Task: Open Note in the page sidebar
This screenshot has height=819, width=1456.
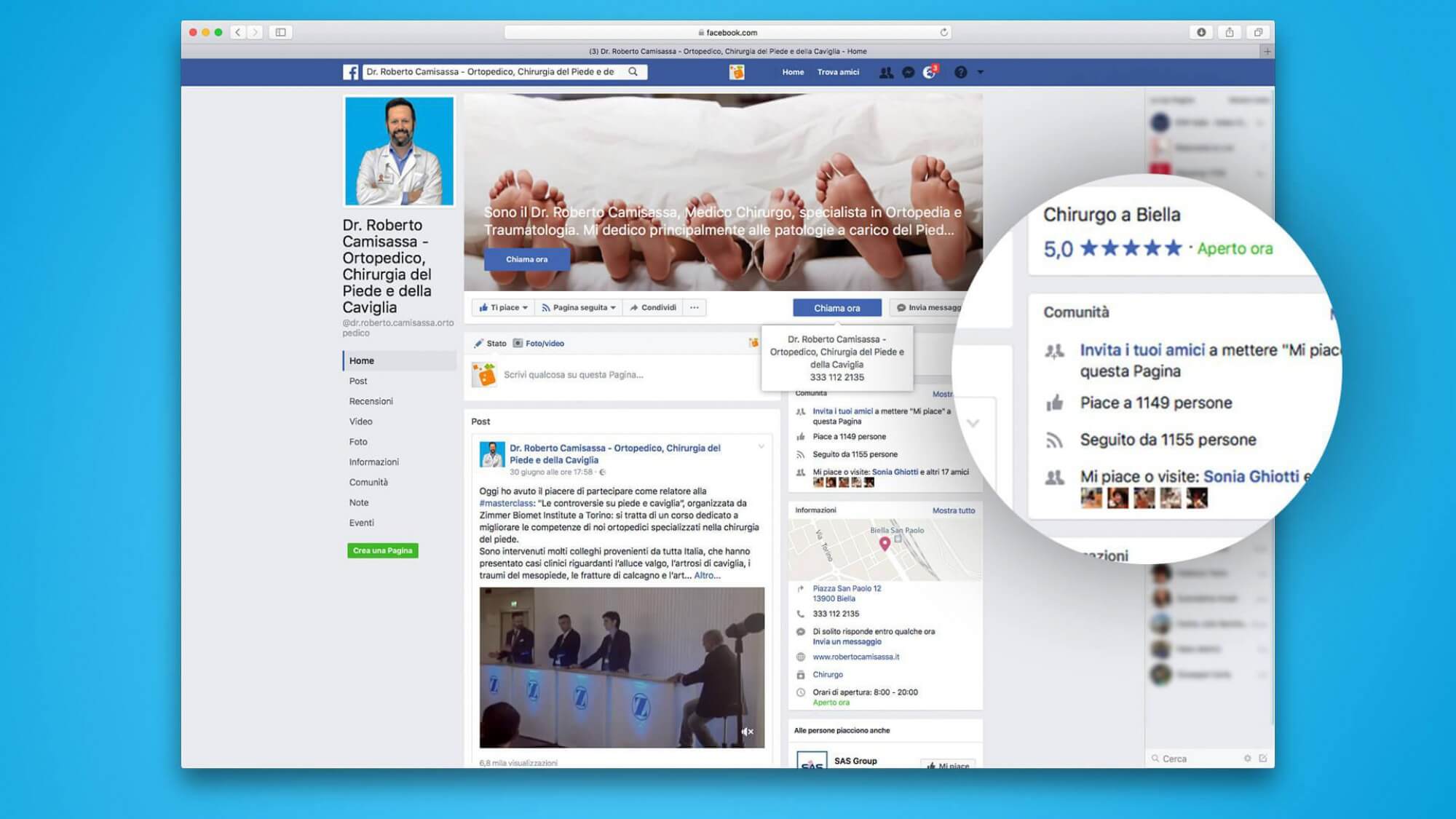Action: point(359,502)
